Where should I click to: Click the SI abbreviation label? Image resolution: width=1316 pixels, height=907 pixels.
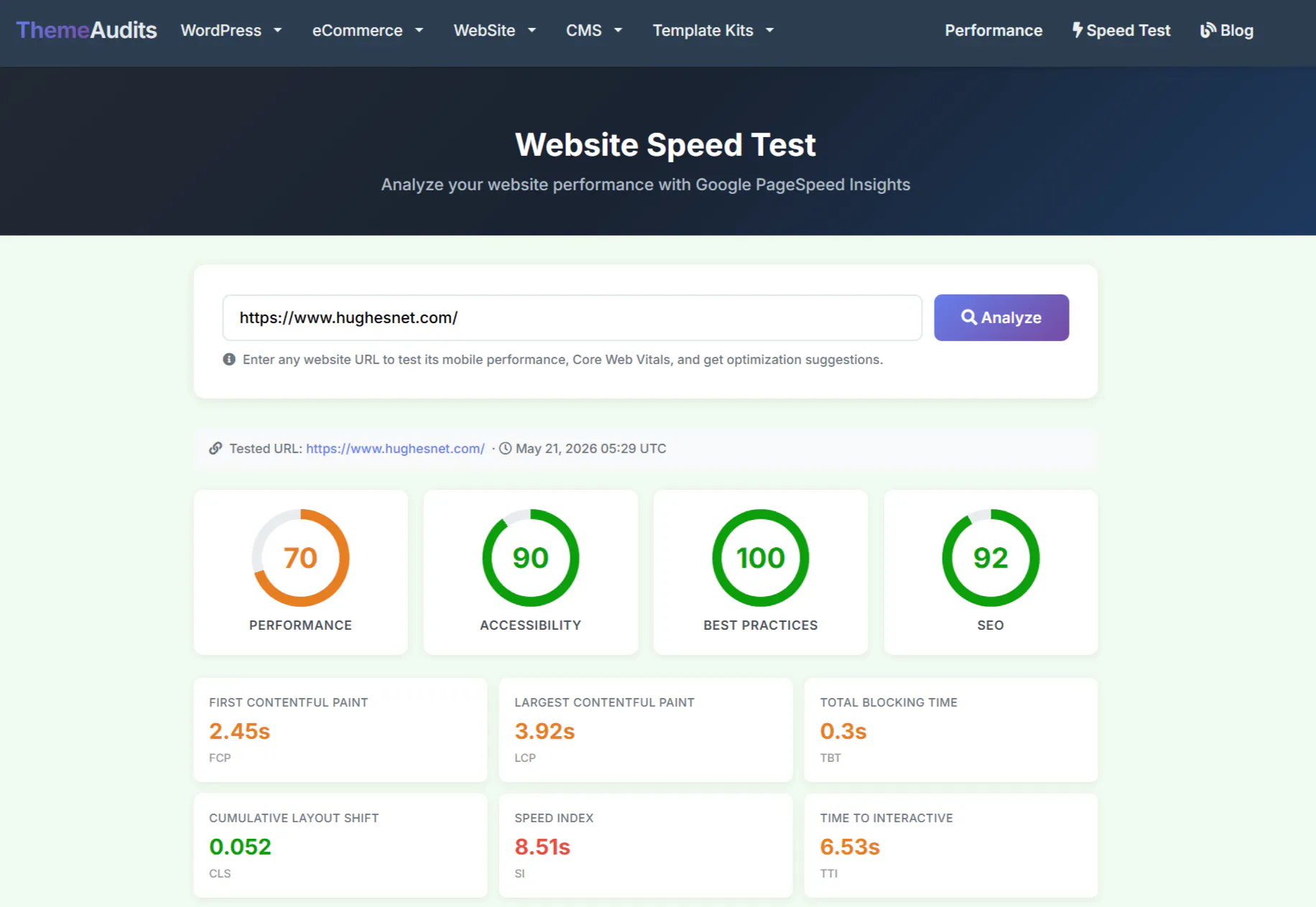(x=519, y=873)
